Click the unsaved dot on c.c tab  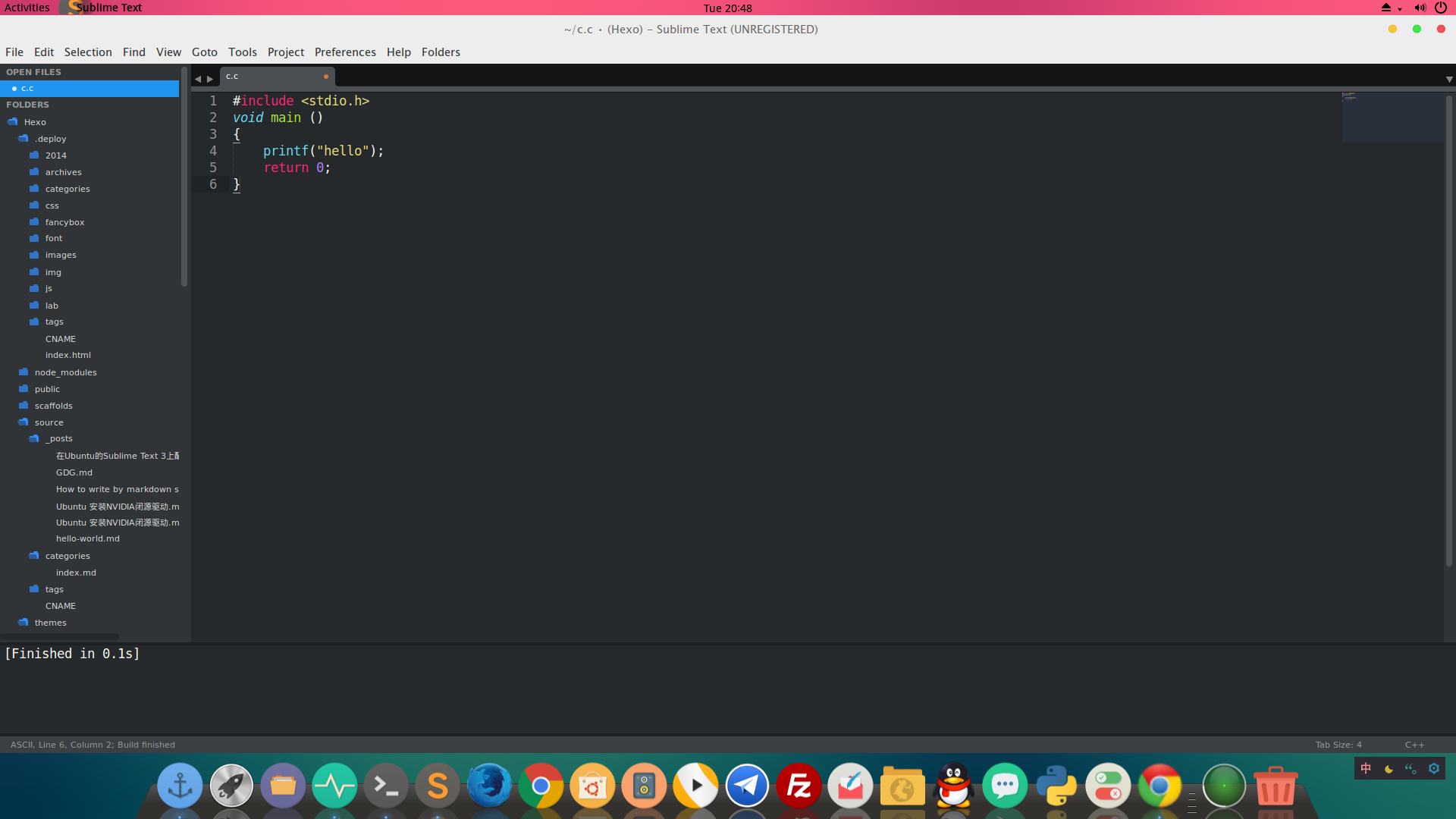click(x=326, y=77)
